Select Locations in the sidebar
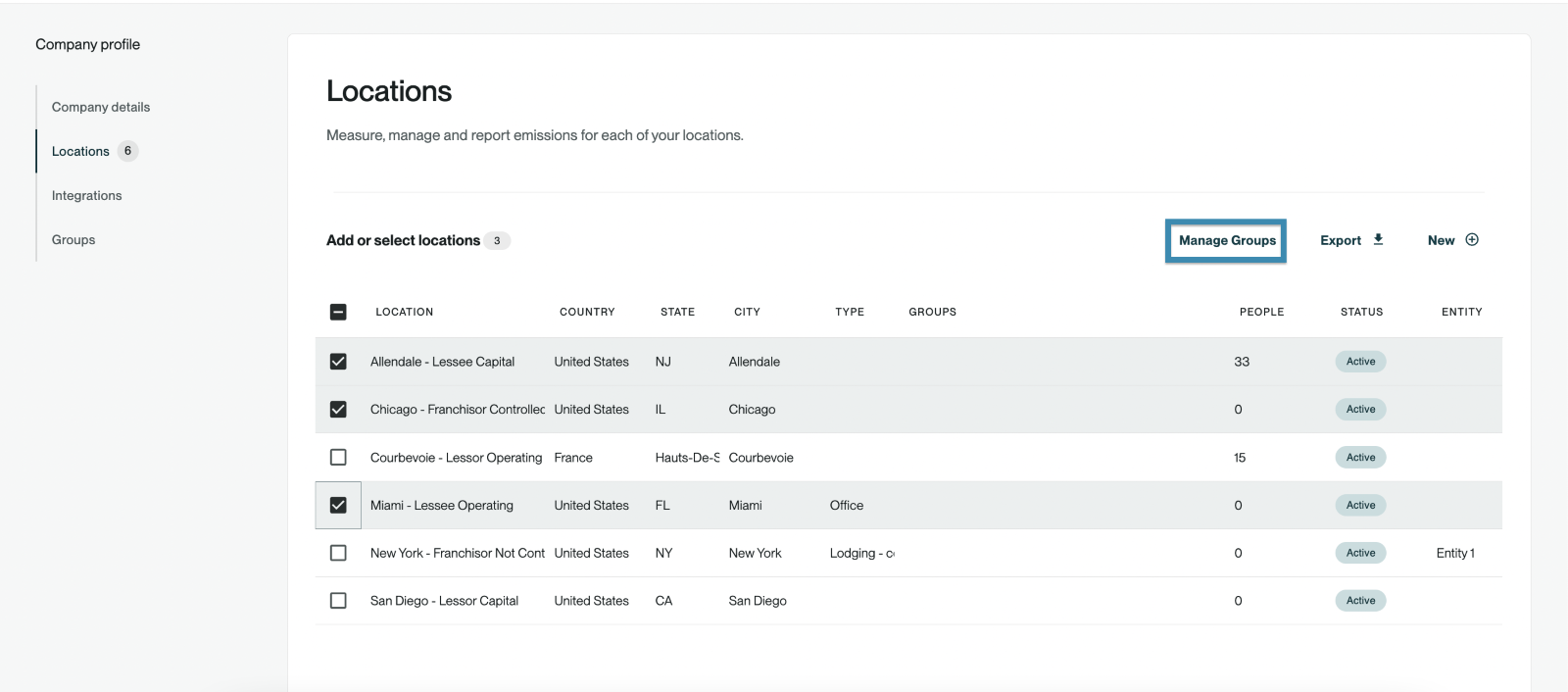This screenshot has height=692, width=1568. click(80, 151)
